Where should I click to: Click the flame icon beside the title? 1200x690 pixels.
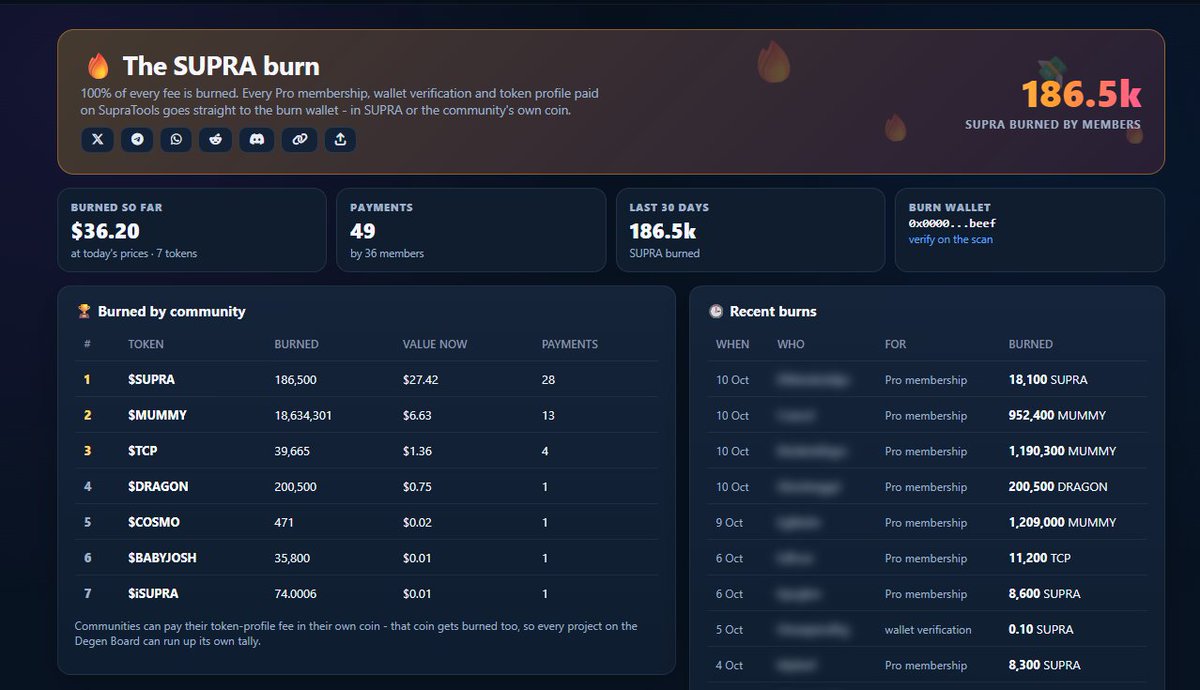click(x=97, y=67)
